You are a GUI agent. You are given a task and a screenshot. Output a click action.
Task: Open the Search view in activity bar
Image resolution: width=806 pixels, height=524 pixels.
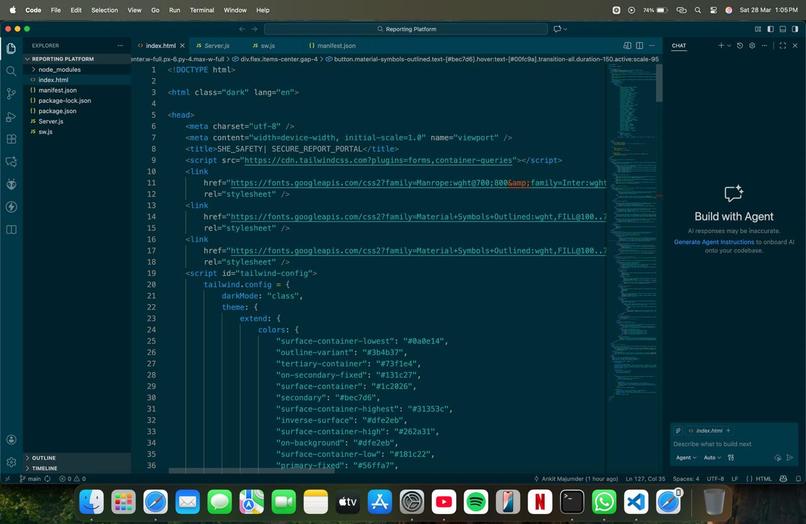[x=11, y=70]
